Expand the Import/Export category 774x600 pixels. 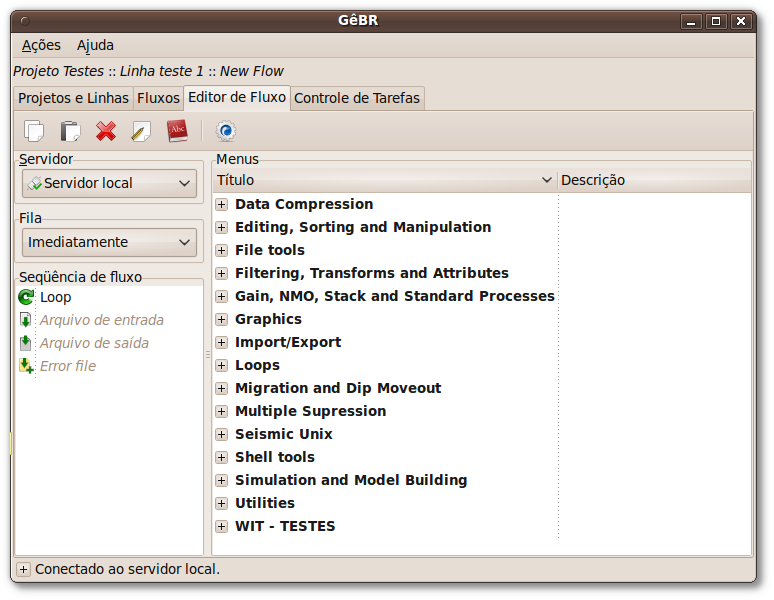click(x=222, y=342)
